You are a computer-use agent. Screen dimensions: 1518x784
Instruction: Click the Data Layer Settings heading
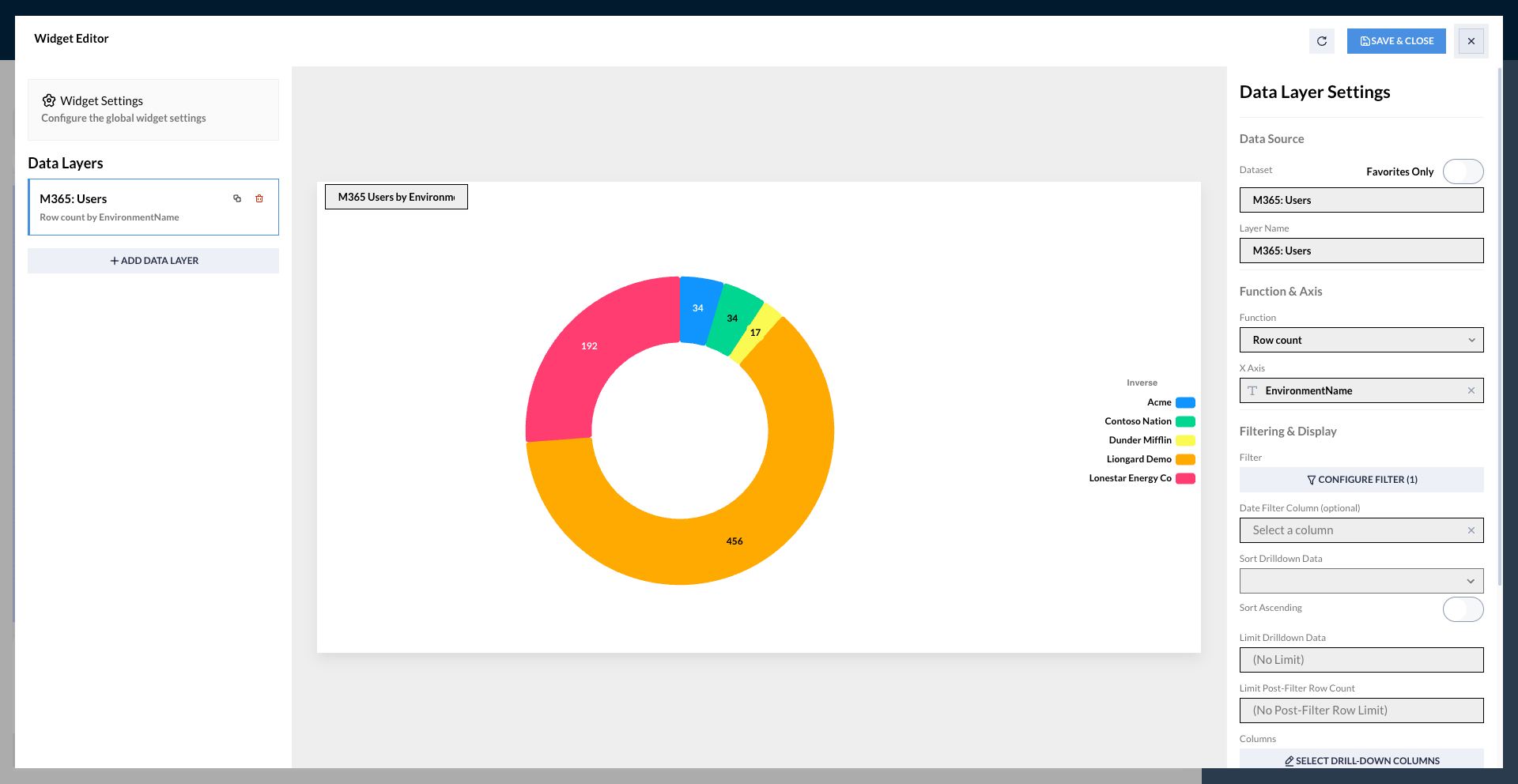(x=1315, y=92)
